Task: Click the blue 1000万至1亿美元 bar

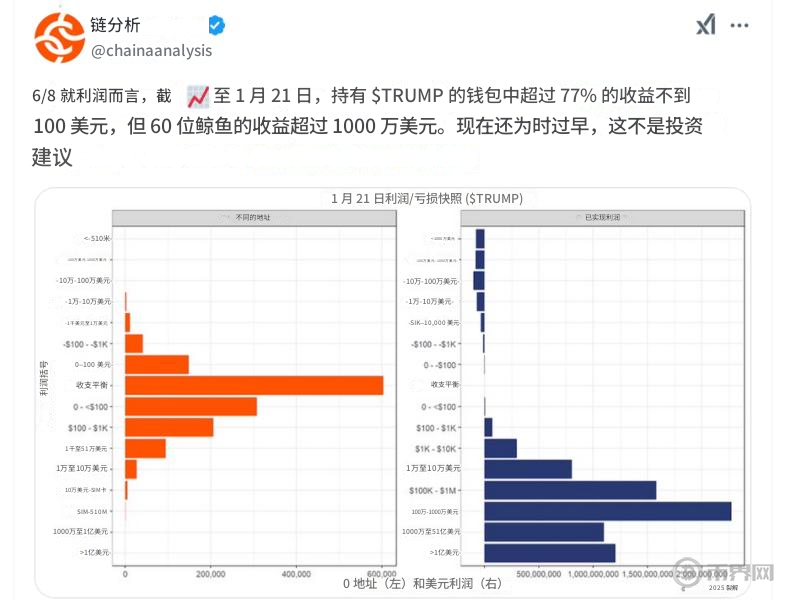Action: point(544,532)
